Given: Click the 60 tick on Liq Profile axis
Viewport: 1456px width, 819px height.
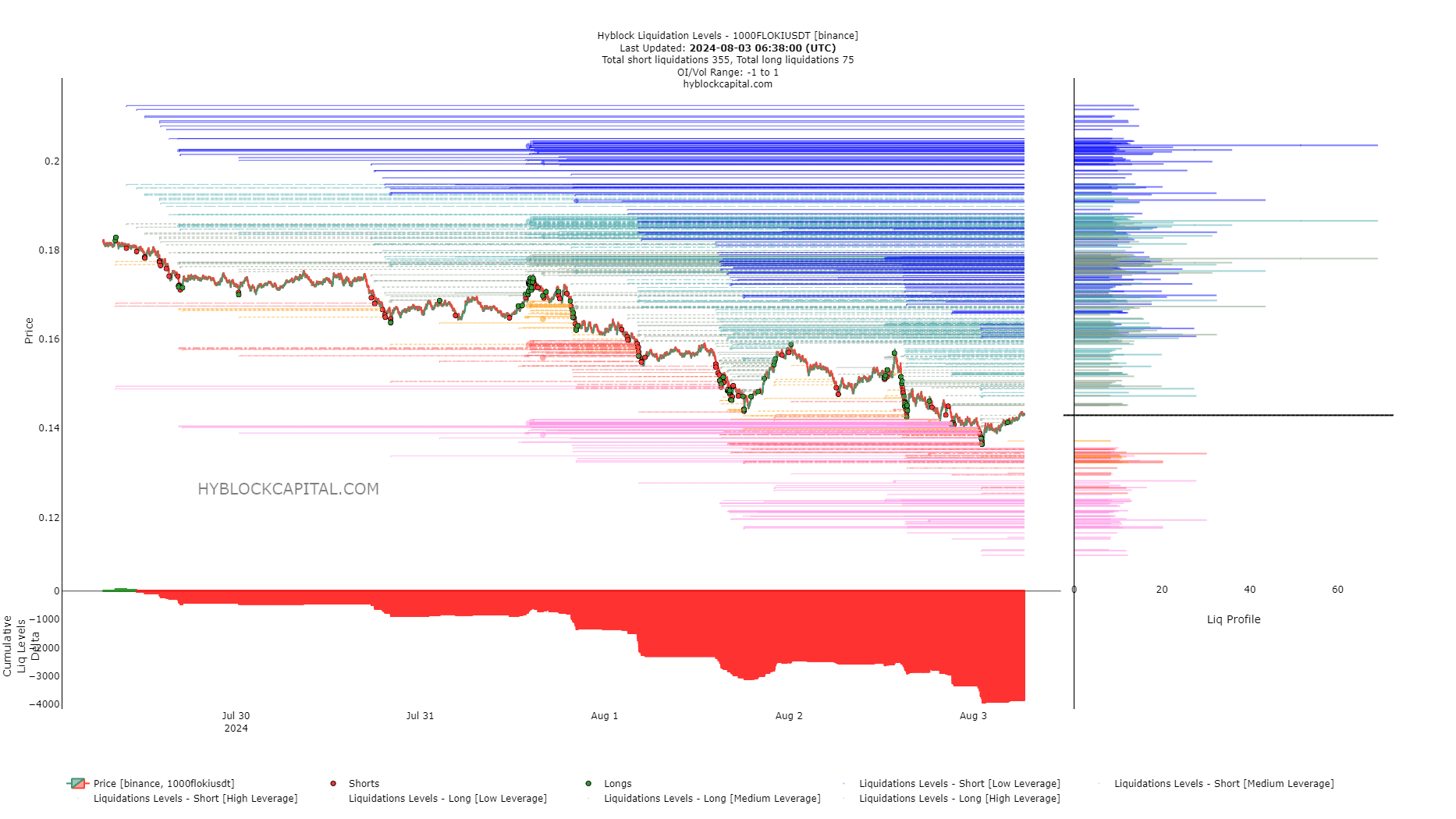Looking at the screenshot, I should click(x=1337, y=589).
